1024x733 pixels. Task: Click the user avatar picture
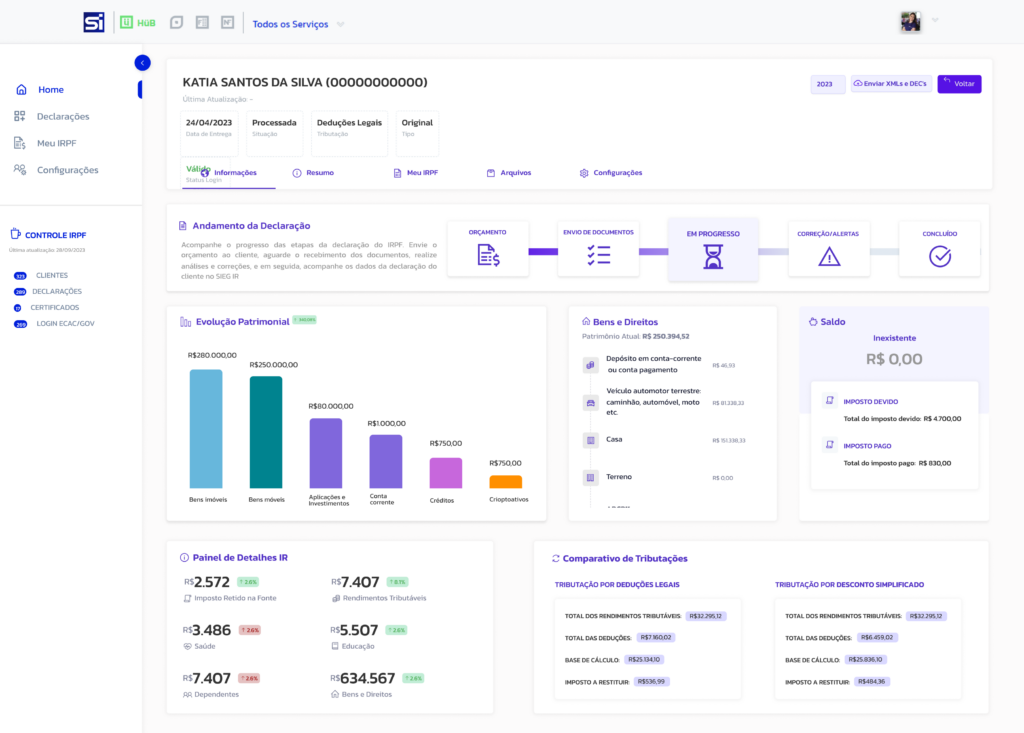click(911, 22)
